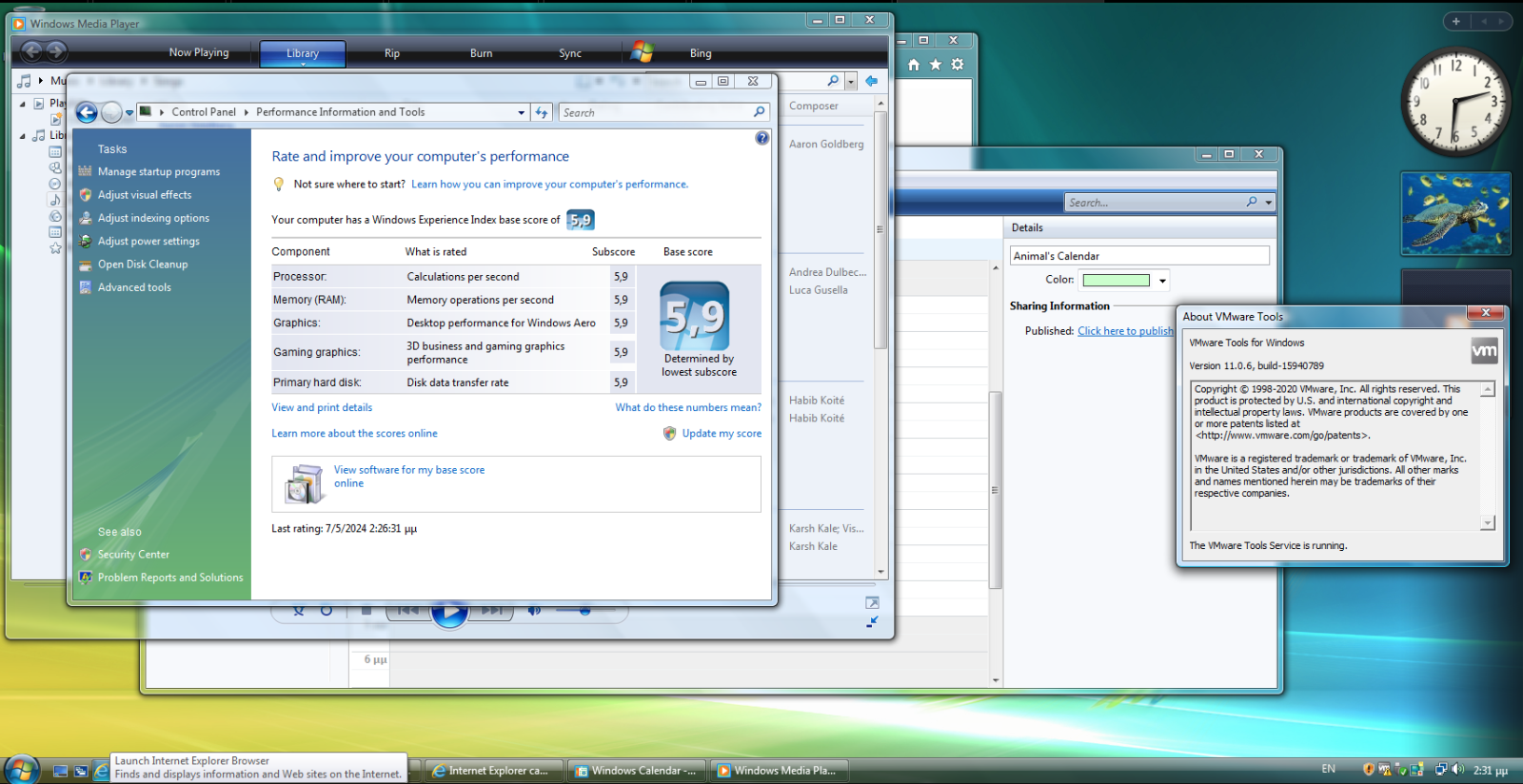Screen dimensions: 1523x784
Task: Click the Problem Reports and Solutions icon
Action: 86,578
